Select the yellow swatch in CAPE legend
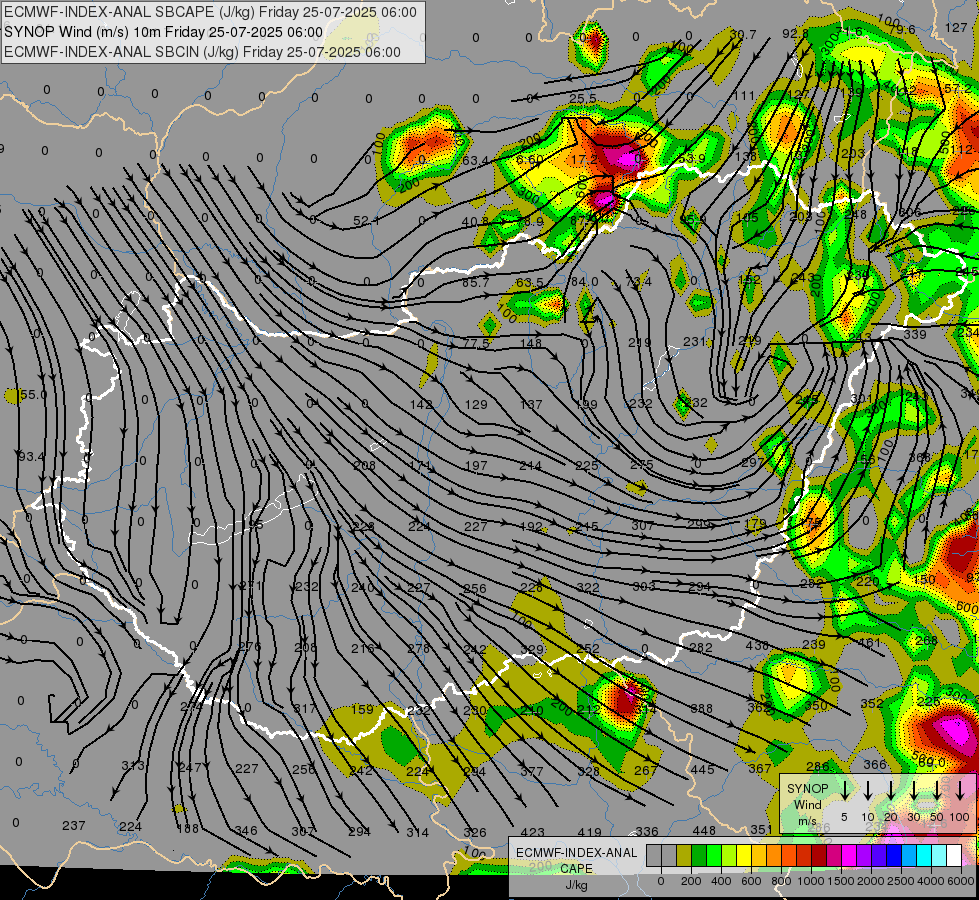 (x=744, y=856)
